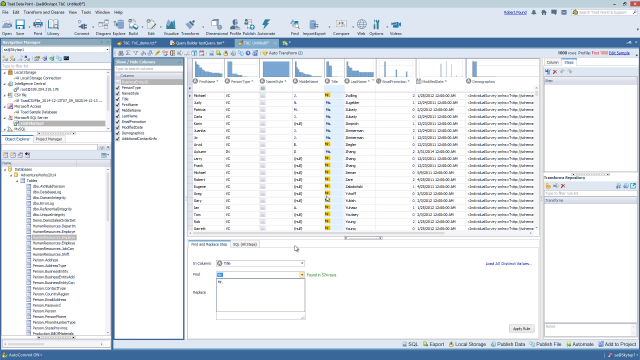This screenshot has width=640, height=360.
Task: Click the FirstName column histogram
Action: click(208, 69)
